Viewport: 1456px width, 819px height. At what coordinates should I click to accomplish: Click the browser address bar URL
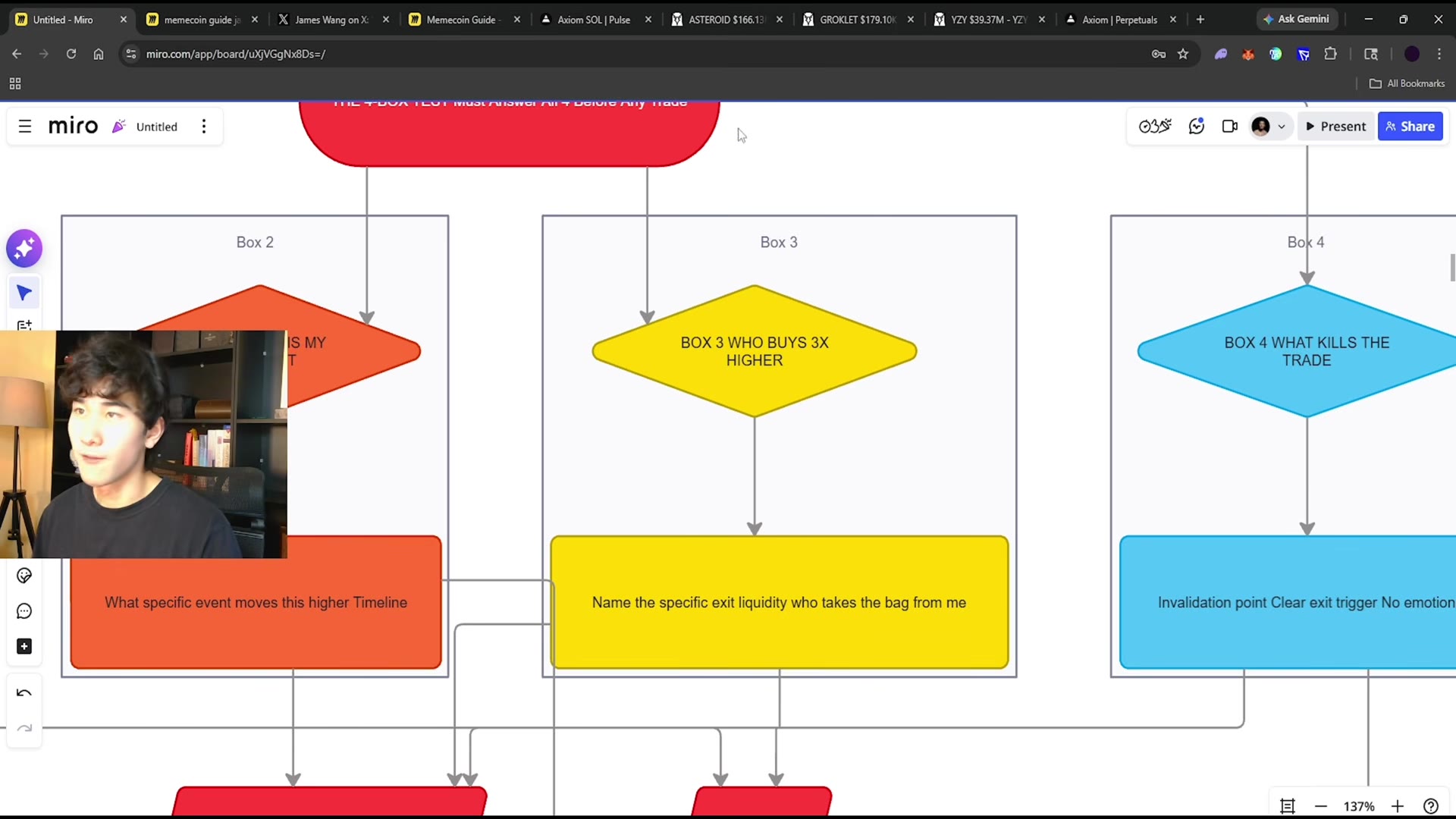pyautogui.click(x=236, y=54)
